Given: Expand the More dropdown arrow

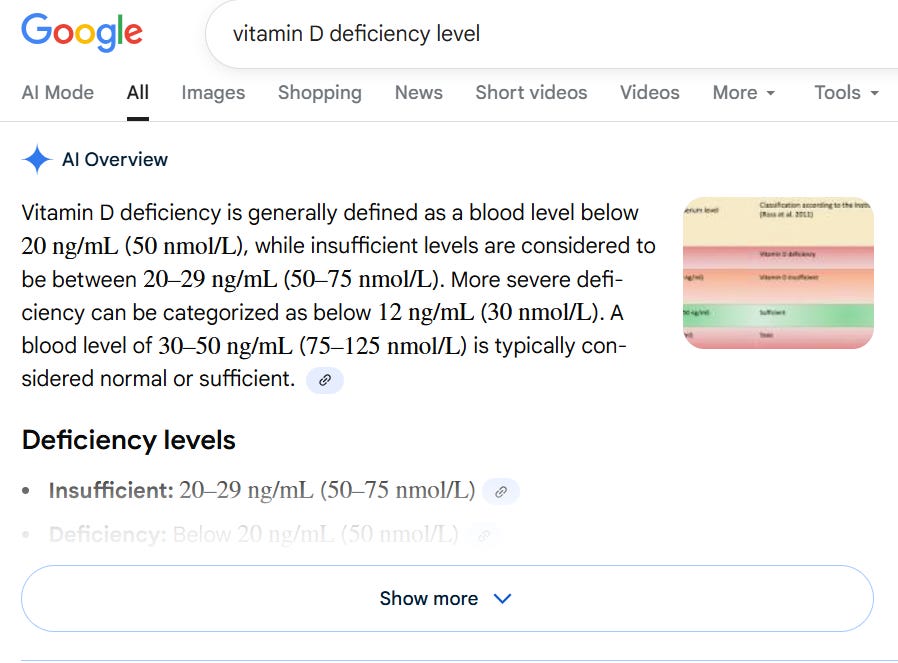Looking at the screenshot, I should tap(771, 93).
